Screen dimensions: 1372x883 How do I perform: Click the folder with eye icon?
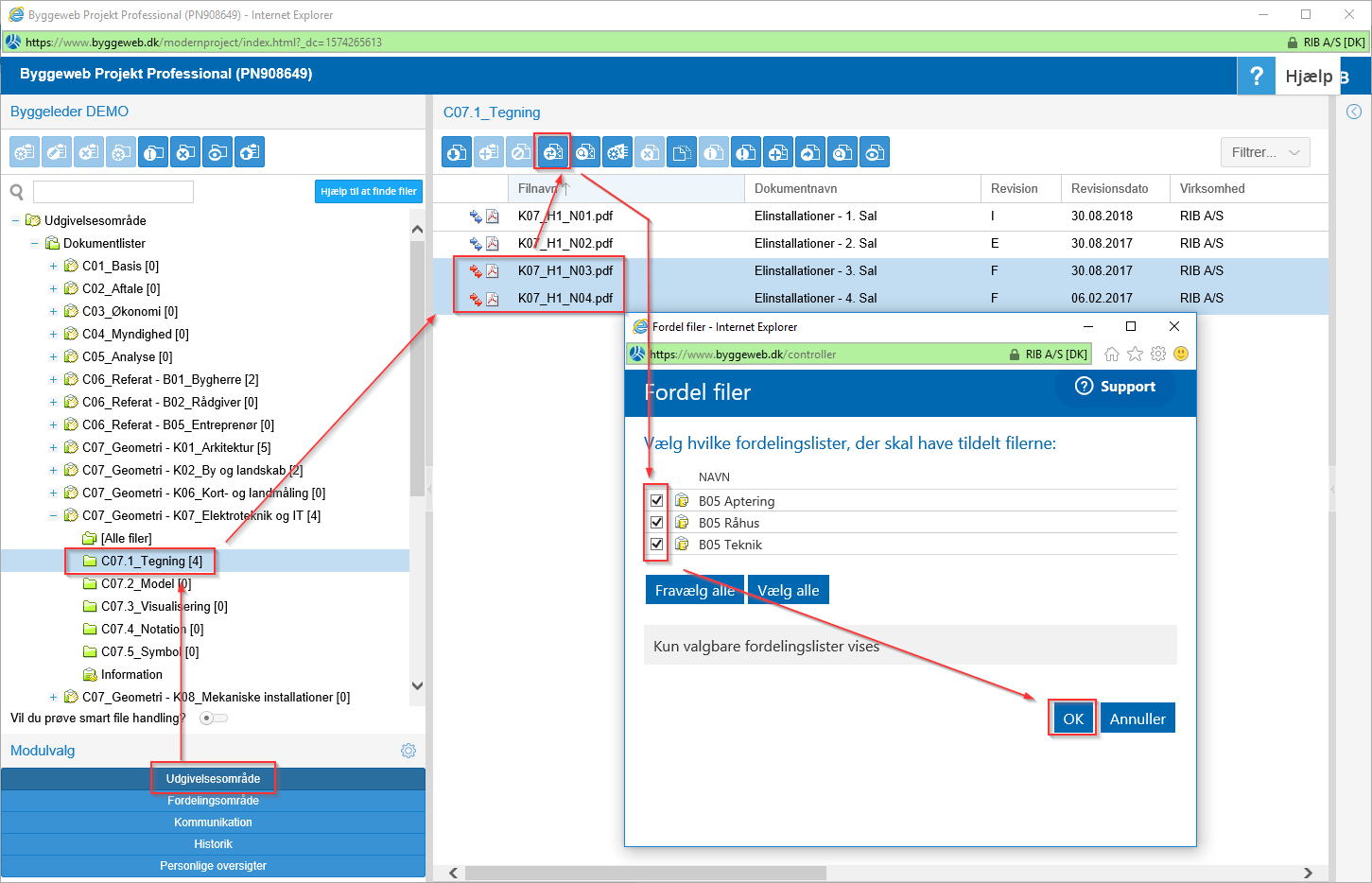point(217,152)
